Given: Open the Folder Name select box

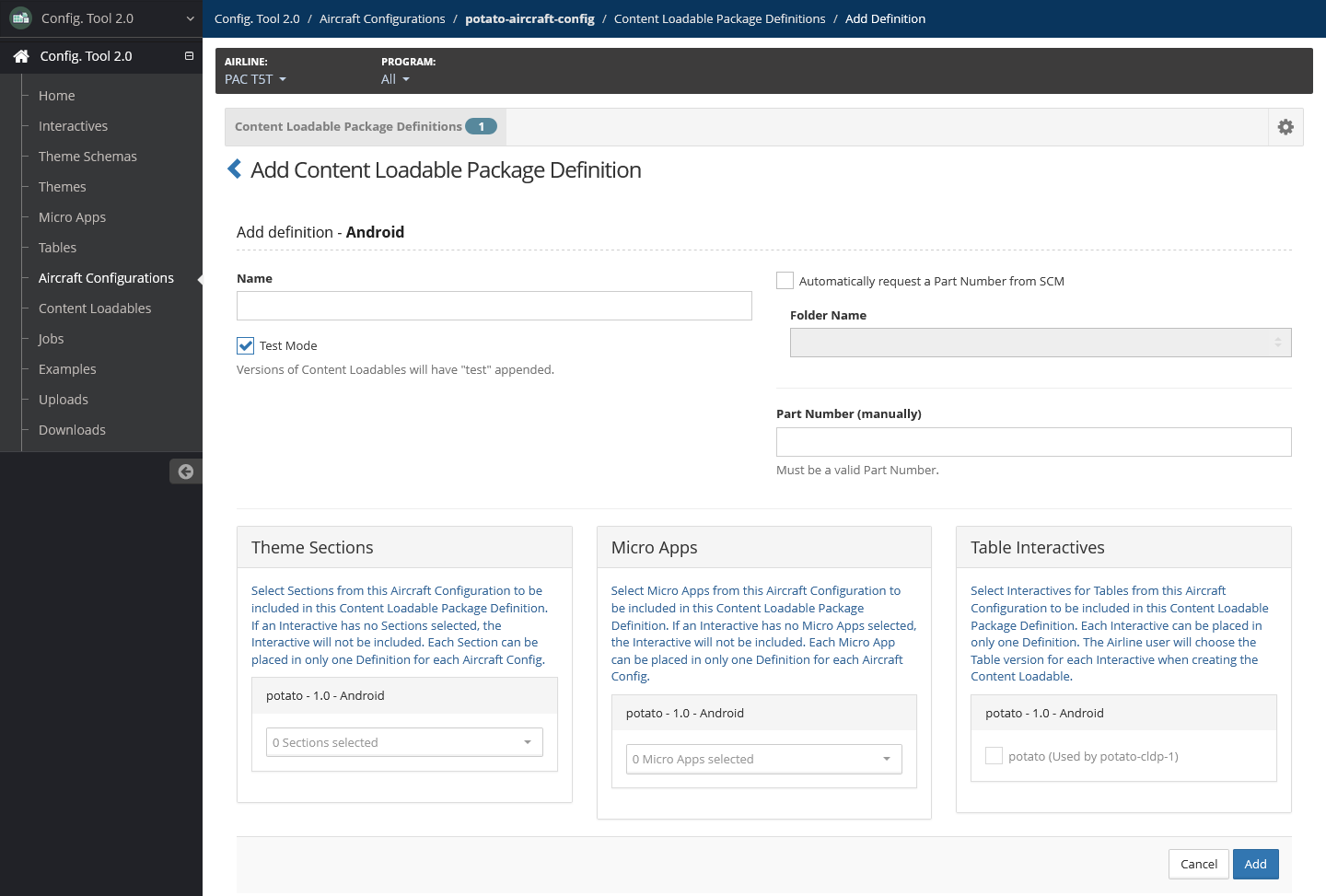Looking at the screenshot, I should (x=1041, y=343).
